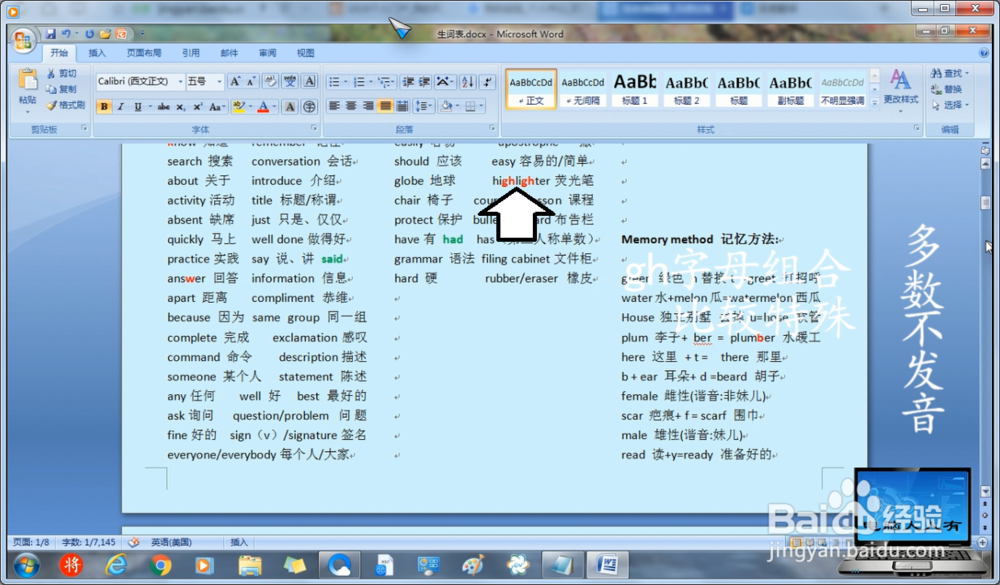Switch to the 邮件 (Mailings) tab
Image resolution: width=1000 pixels, height=585 pixels.
point(229,53)
